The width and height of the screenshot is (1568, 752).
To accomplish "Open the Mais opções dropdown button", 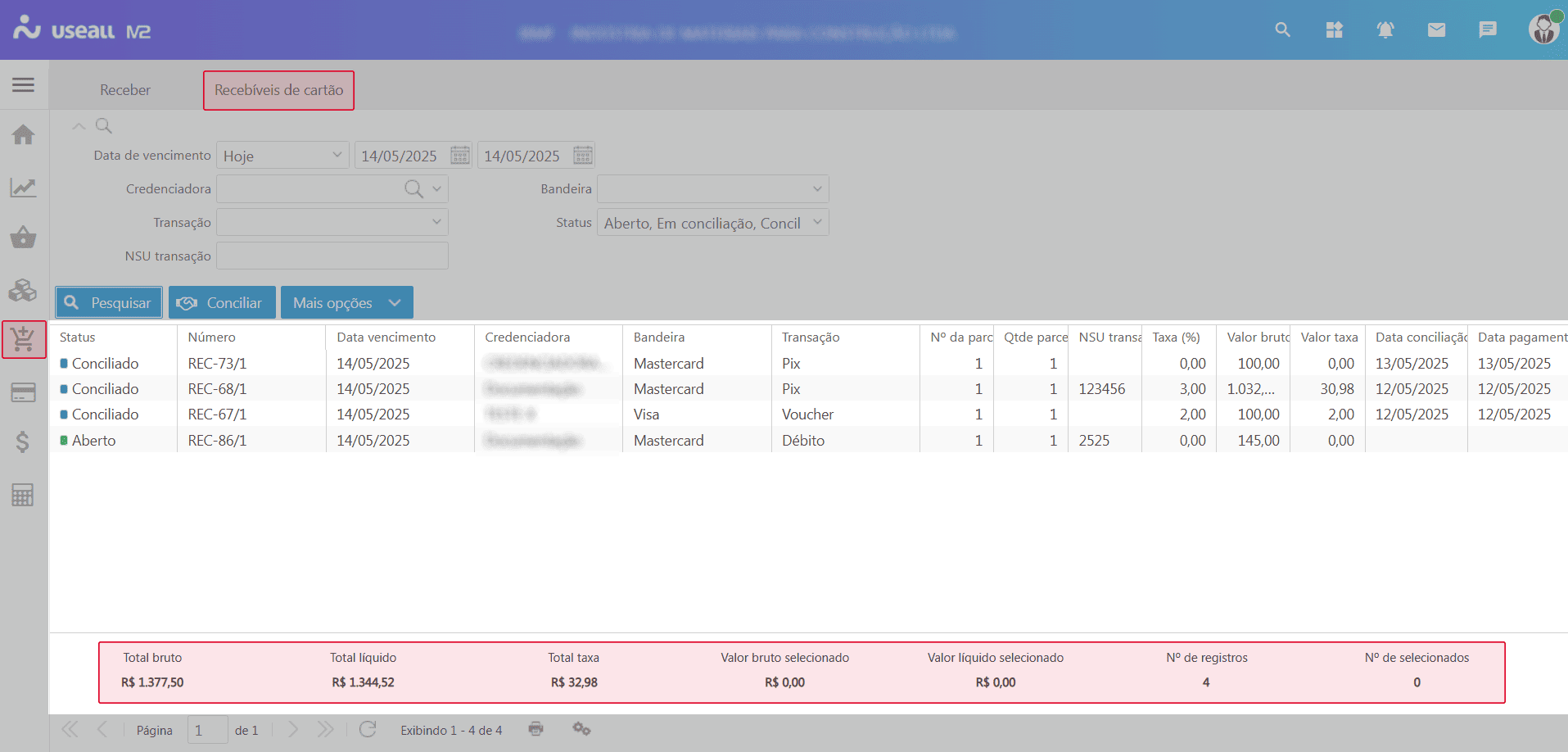I will pos(346,303).
